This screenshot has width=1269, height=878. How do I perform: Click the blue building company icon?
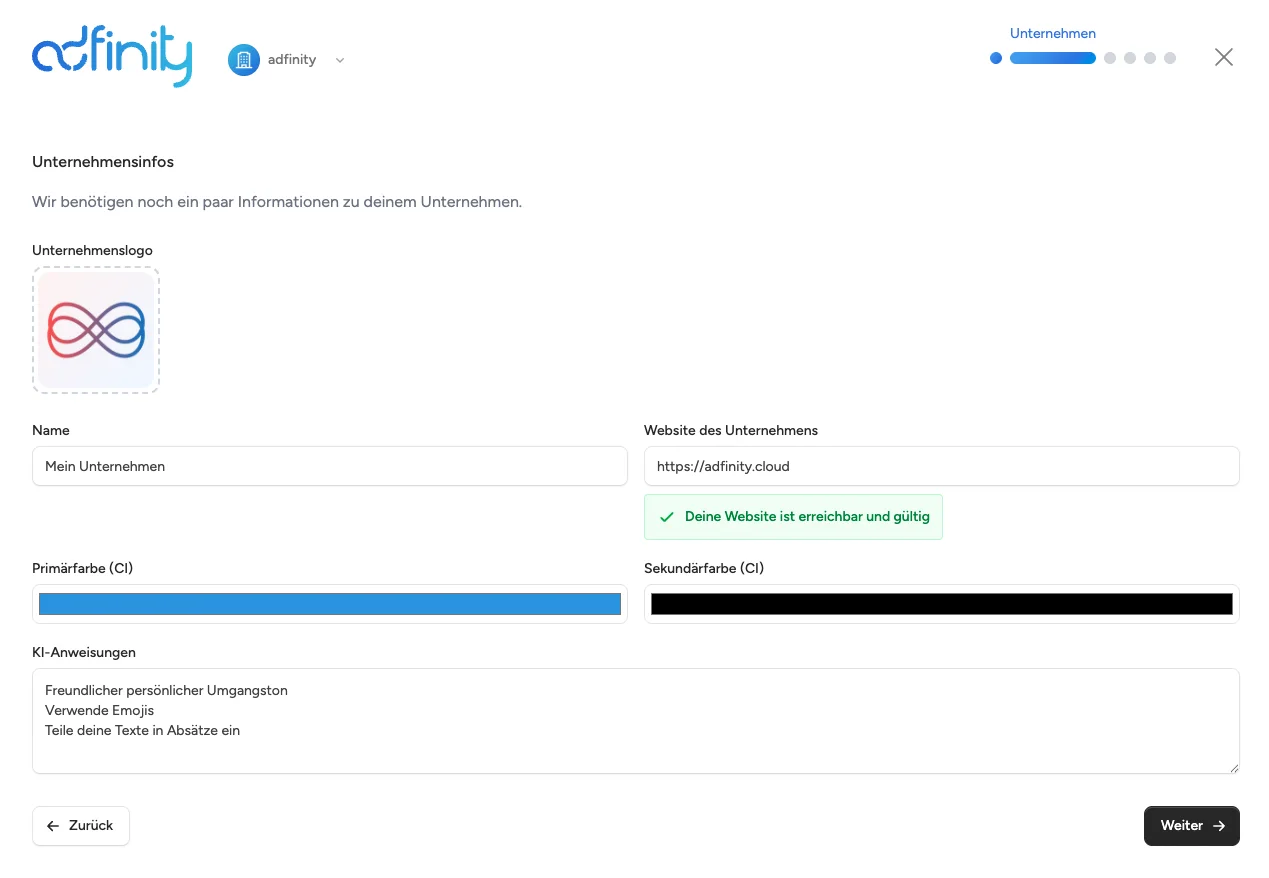(244, 60)
